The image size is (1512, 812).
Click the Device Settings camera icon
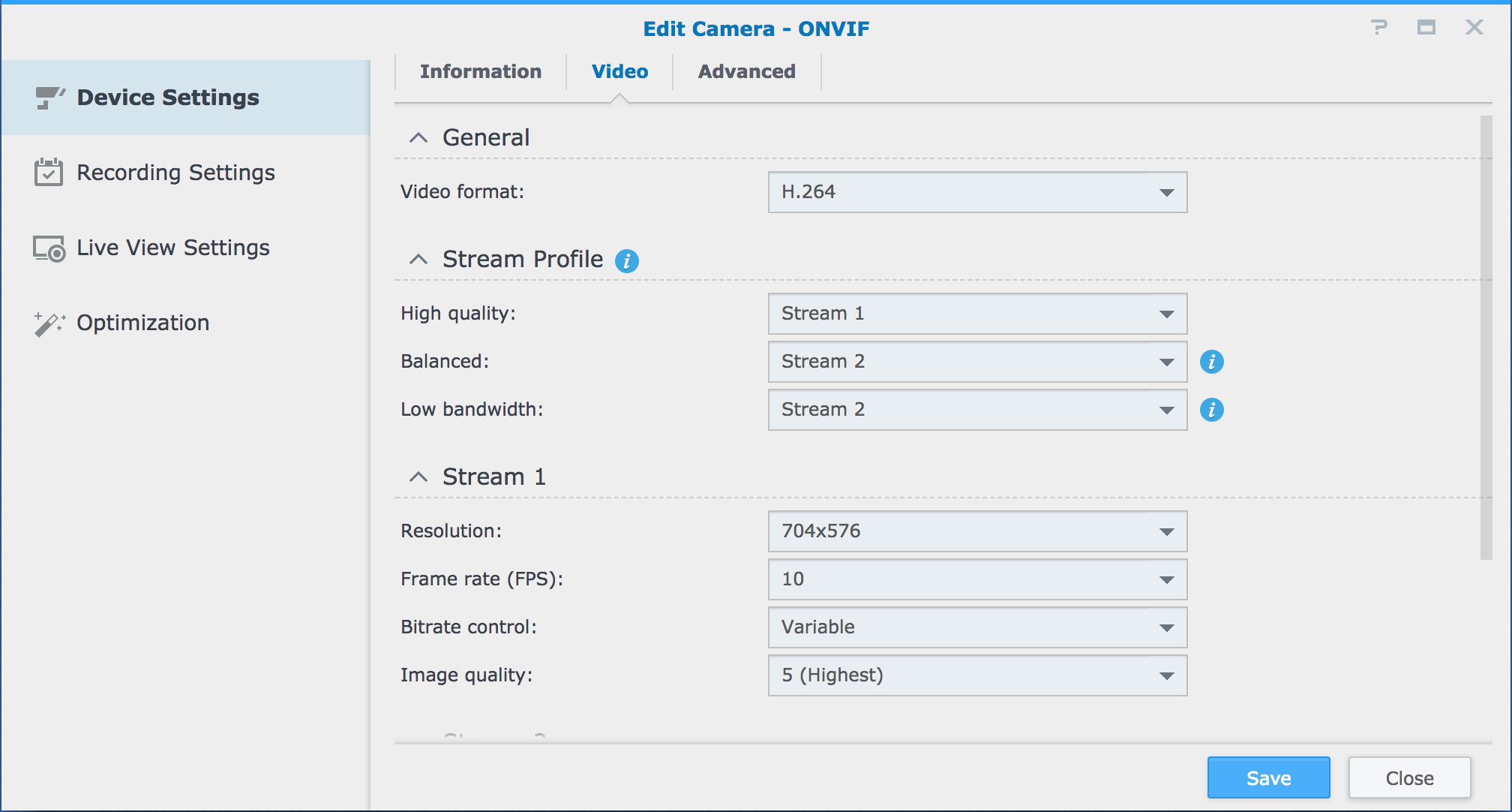[49, 98]
